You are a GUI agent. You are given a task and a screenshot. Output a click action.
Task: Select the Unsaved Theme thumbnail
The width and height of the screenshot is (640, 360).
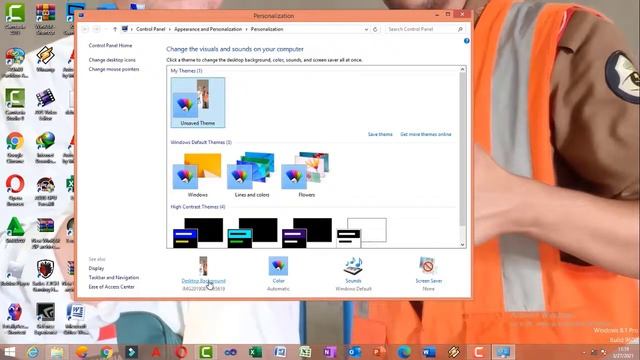(x=198, y=102)
